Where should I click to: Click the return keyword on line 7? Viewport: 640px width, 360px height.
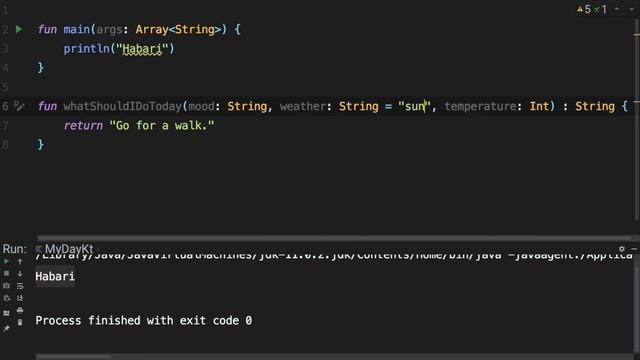click(x=83, y=125)
